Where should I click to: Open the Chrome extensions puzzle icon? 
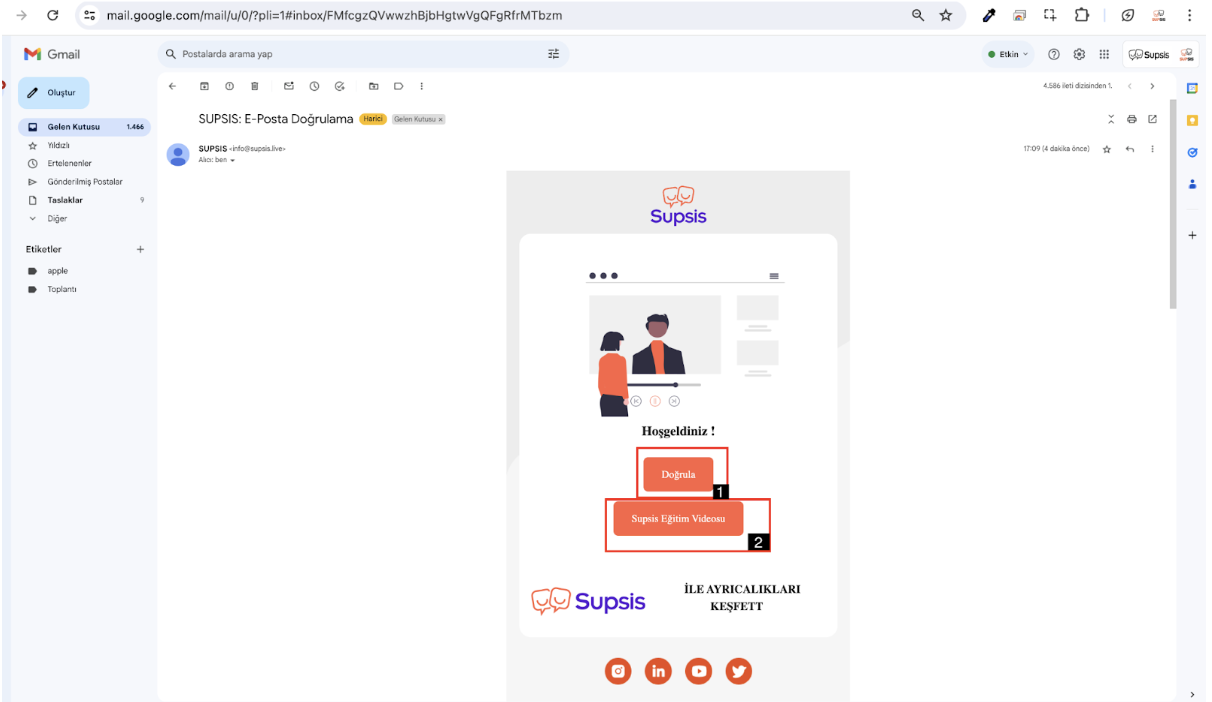pos(1081,15)
